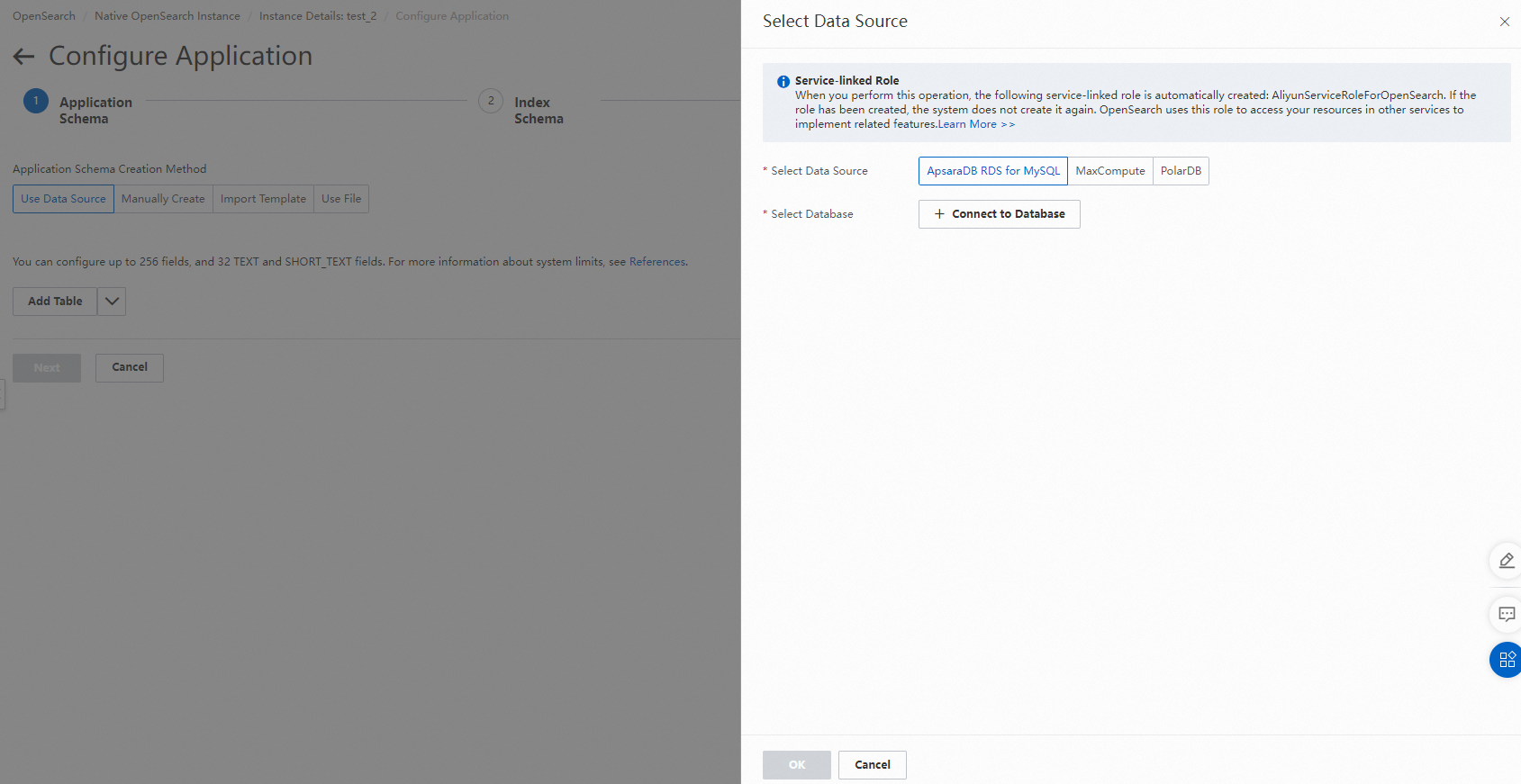Click step 1 Application Schema circle
Screen dimensions: 1521x784
pyautogui.click(x=36, y=101)
